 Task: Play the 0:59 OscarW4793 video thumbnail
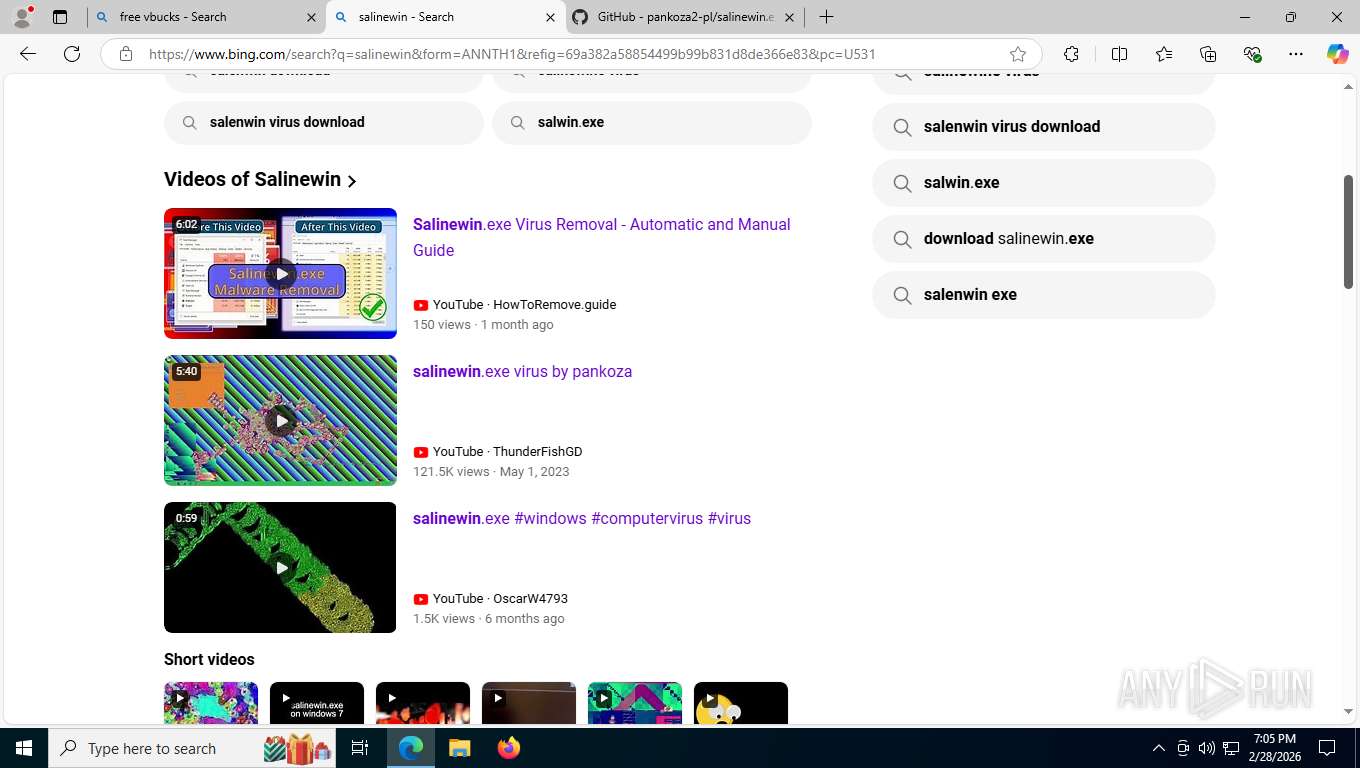[280, 567]
